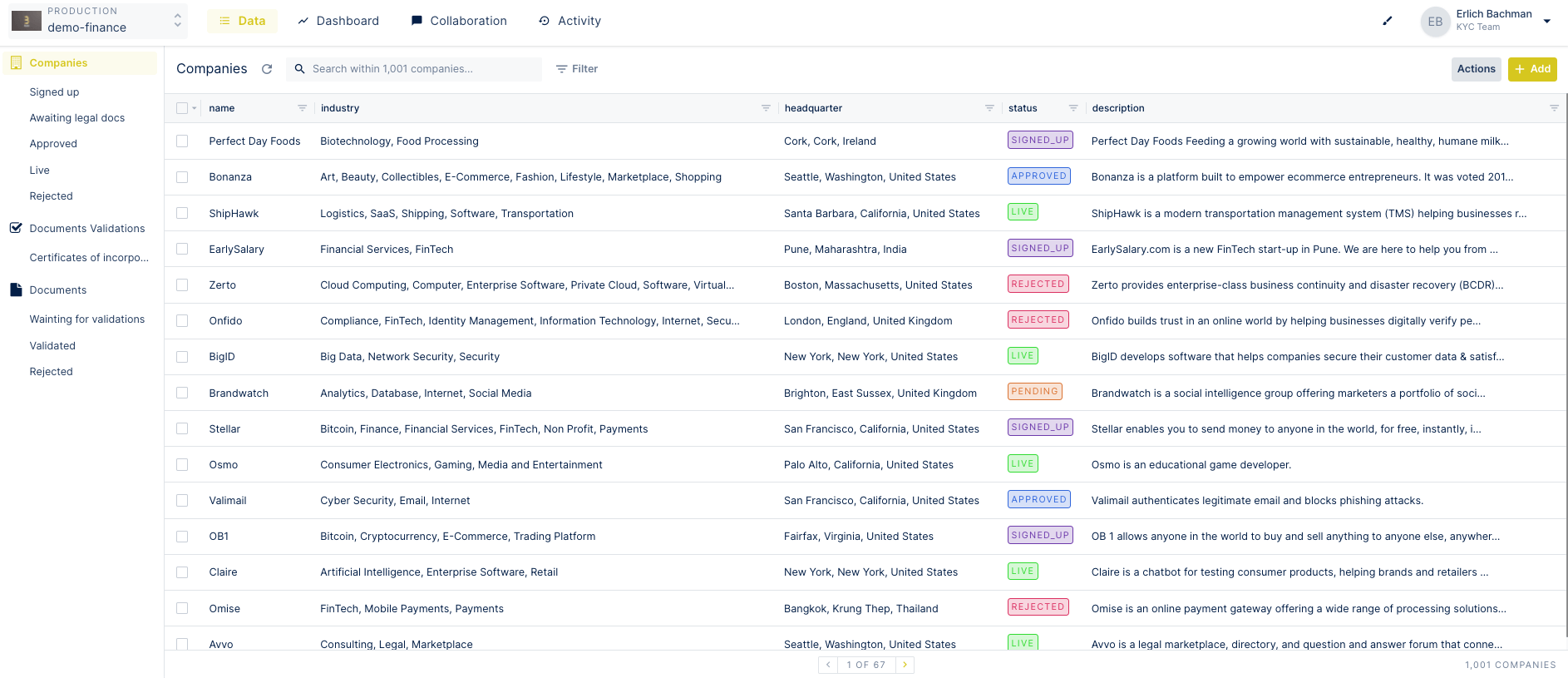Screen dimensions: 1568x678
Task: Go to next page arrow
Action: point(905,665)
